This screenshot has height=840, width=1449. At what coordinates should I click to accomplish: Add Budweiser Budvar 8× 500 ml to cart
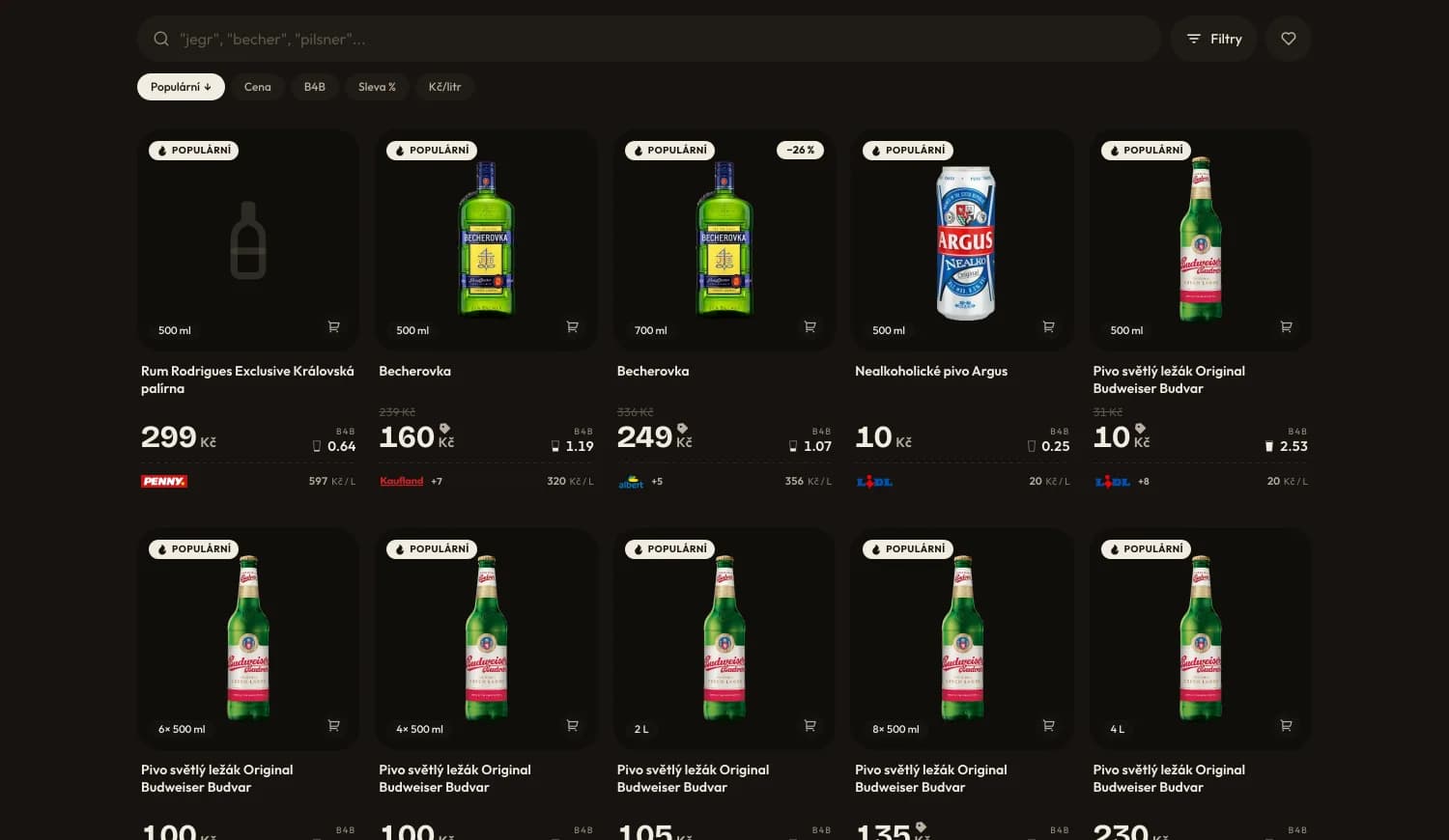tap(1048, 726)
